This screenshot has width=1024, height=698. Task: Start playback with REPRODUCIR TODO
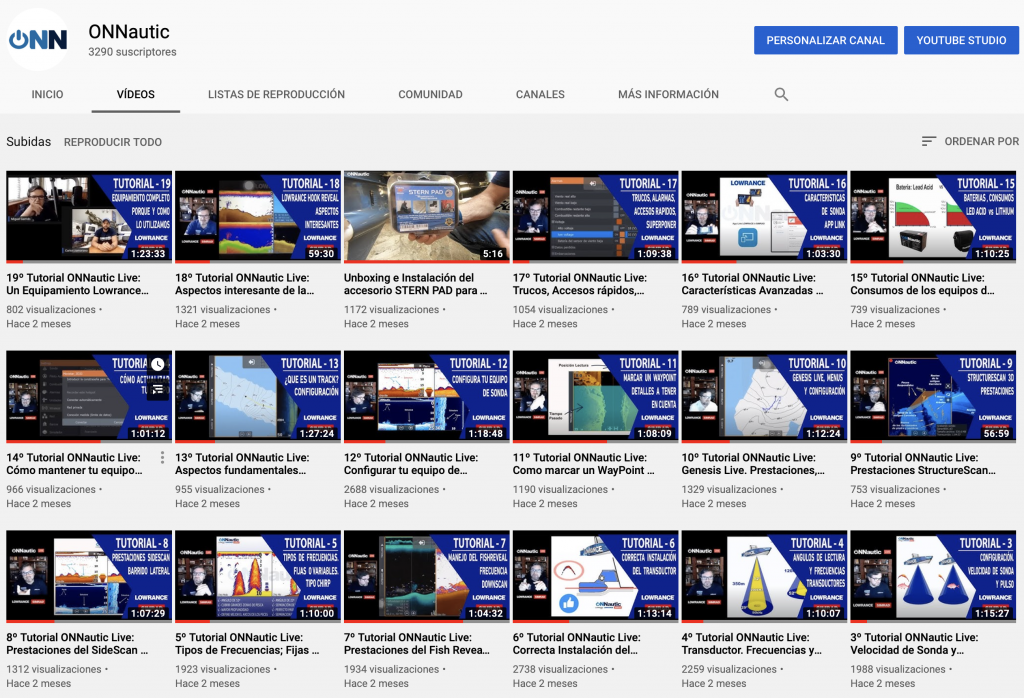pyautogui.click(x=115, y=142)
